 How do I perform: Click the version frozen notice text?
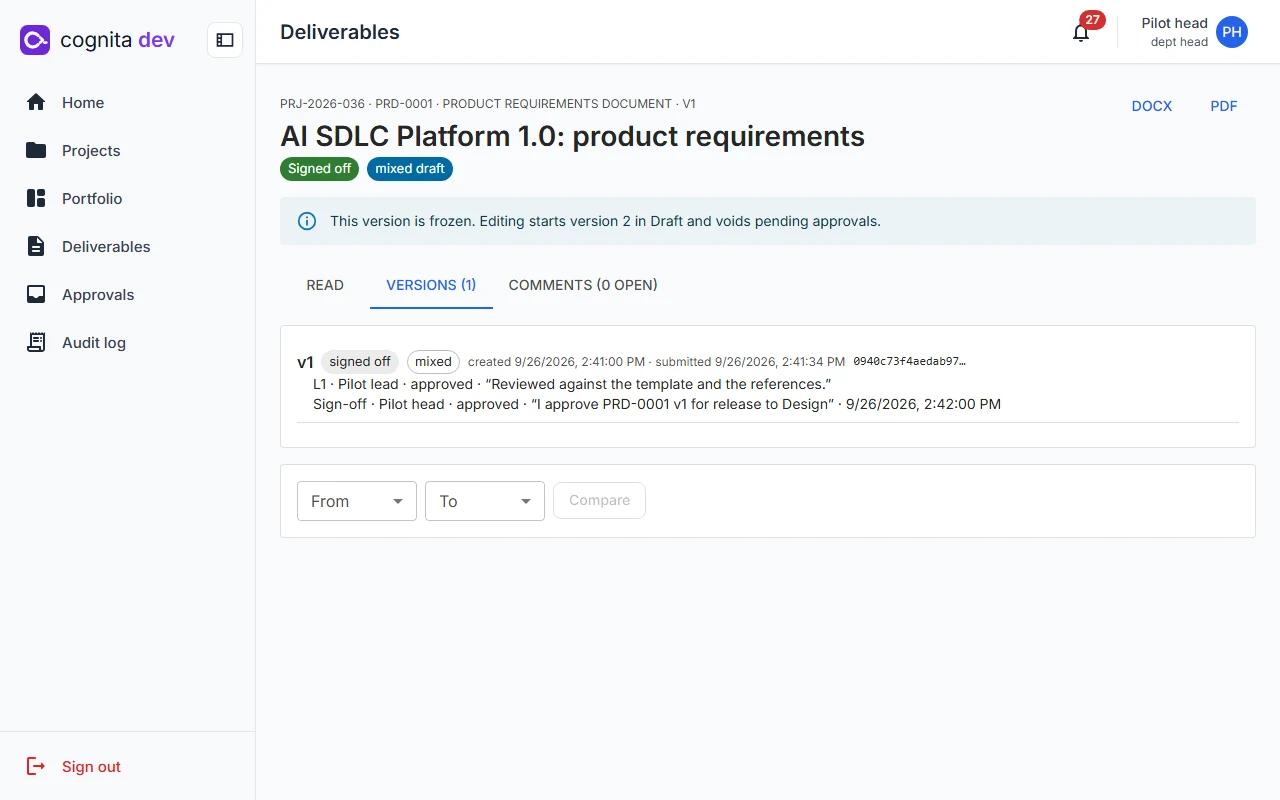point(605,221)
